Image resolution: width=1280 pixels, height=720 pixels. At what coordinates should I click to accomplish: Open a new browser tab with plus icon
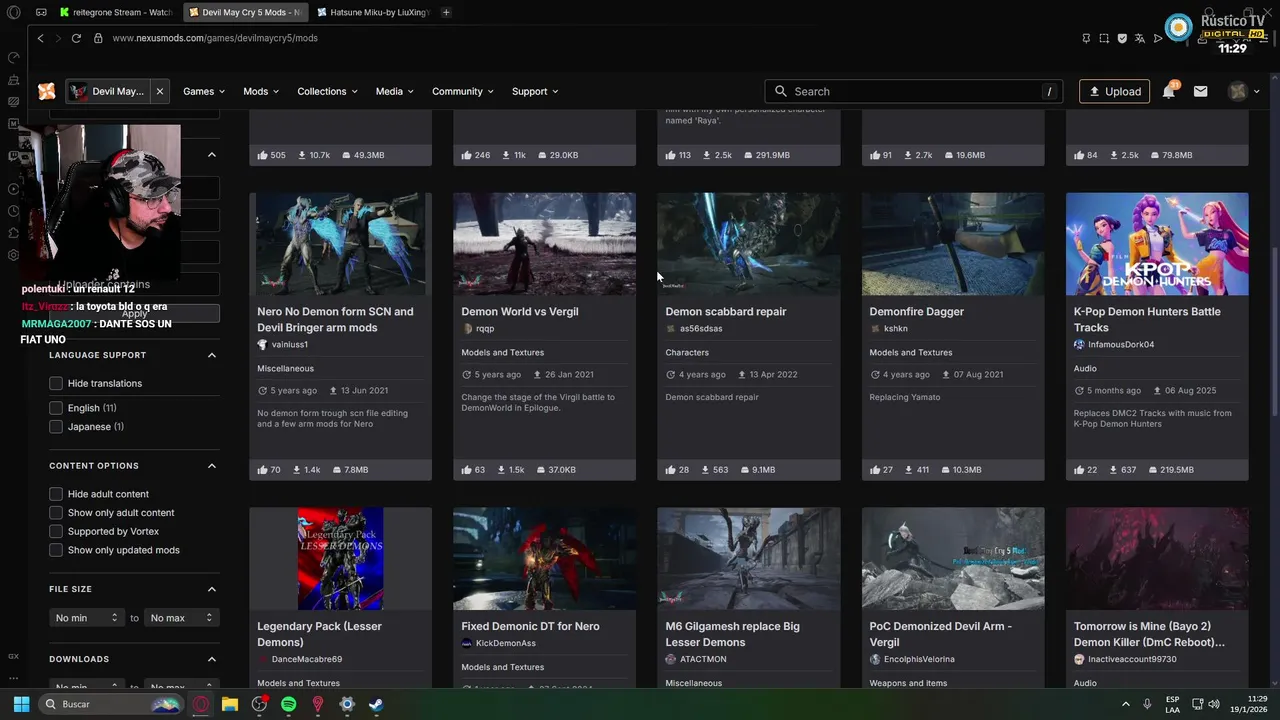pyautogui.click(x=446, y=12)
